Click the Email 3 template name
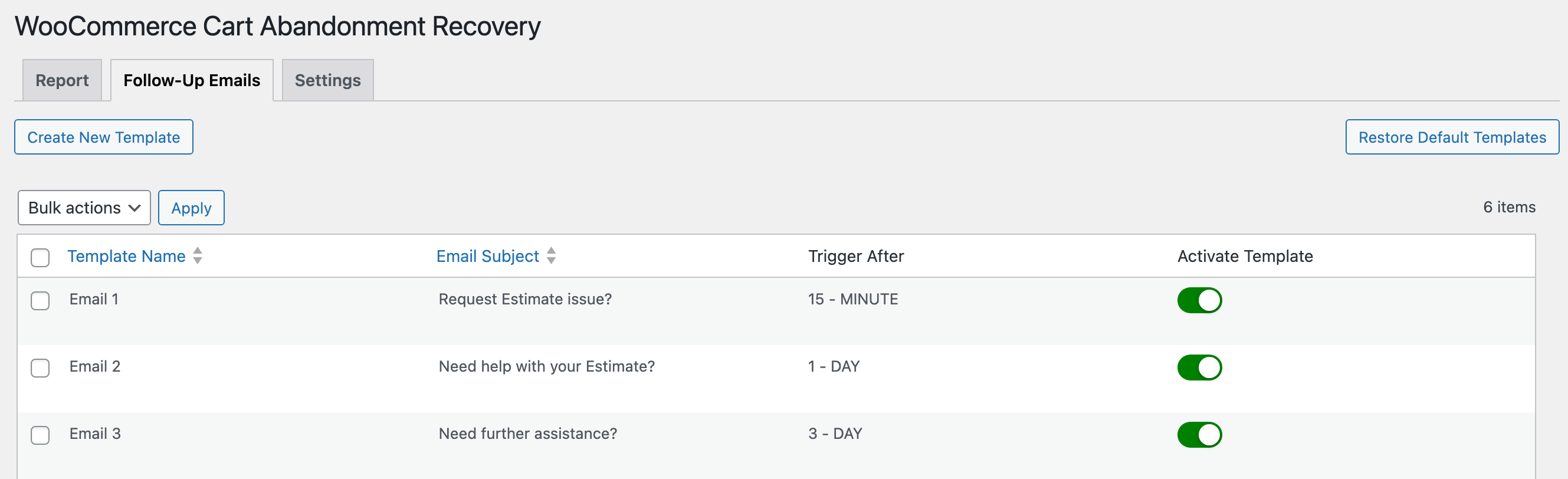The image size is (1568, 479). pos(95,434)
